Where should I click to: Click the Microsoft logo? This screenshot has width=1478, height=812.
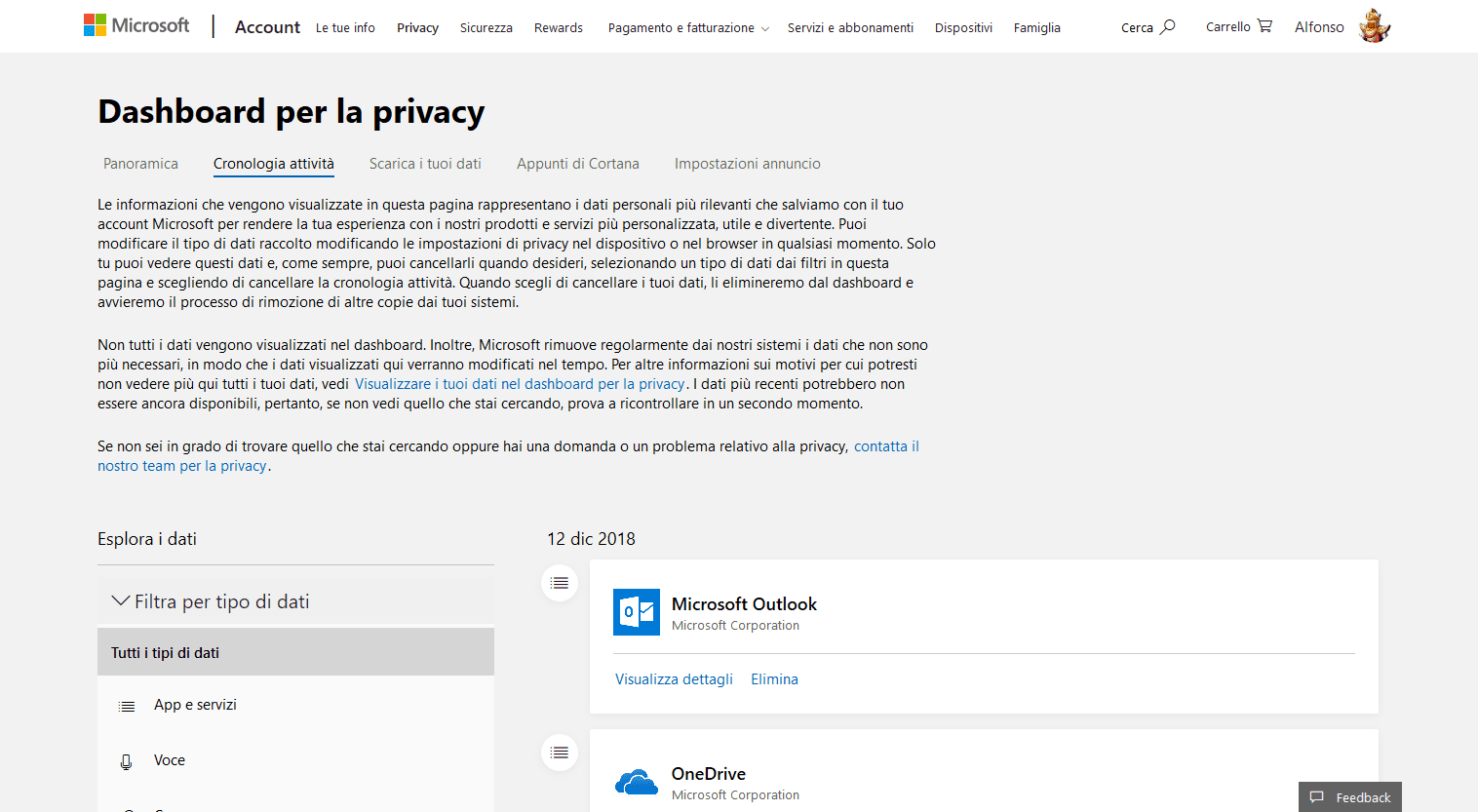coord(136,25)
